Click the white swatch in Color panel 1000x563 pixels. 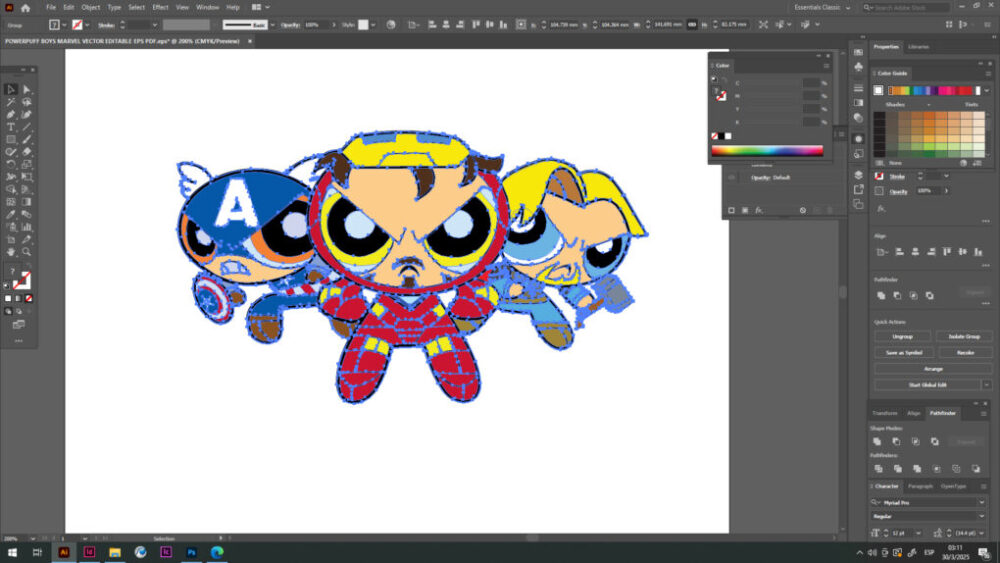[728, 136]
